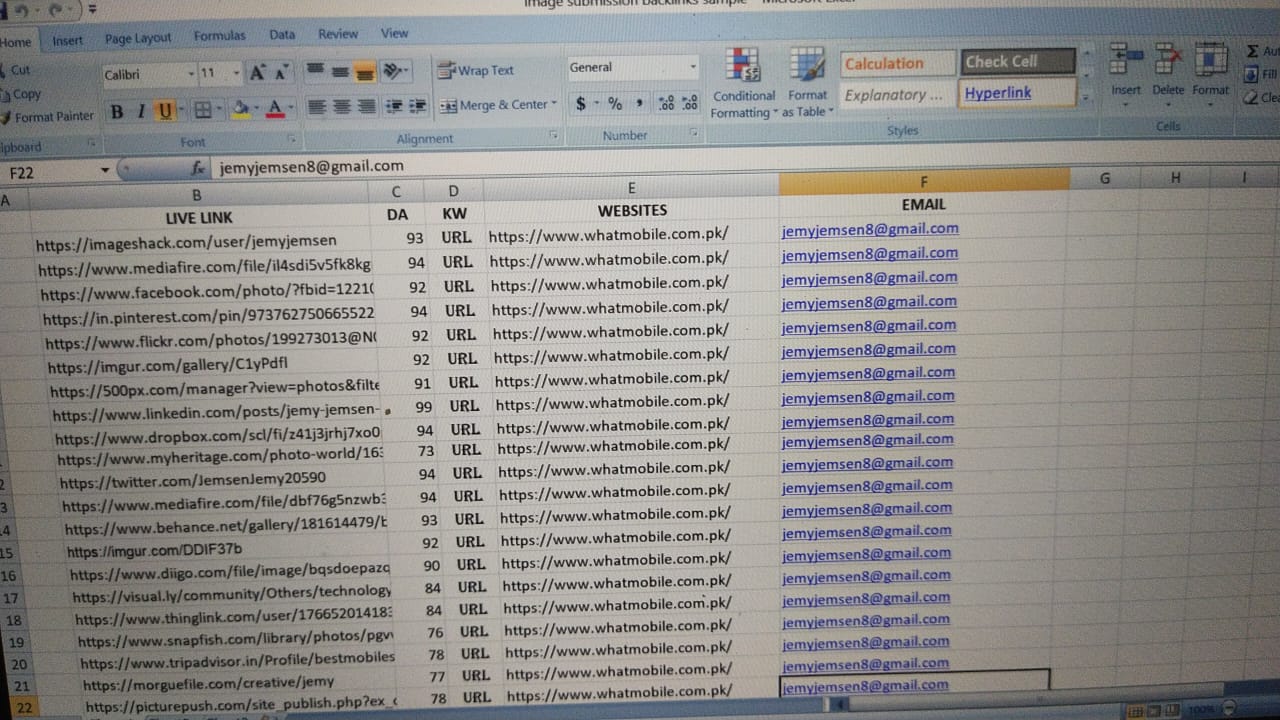
Task: Click Increase Decimal icon
Action: [x=667, y=103]
